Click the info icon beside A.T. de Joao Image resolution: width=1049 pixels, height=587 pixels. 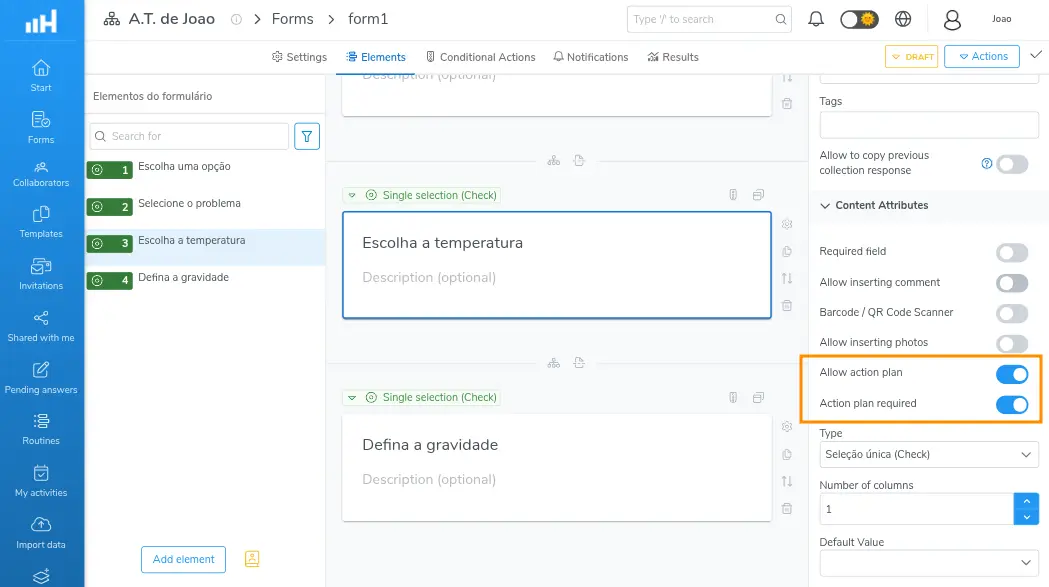coord(236,19)
